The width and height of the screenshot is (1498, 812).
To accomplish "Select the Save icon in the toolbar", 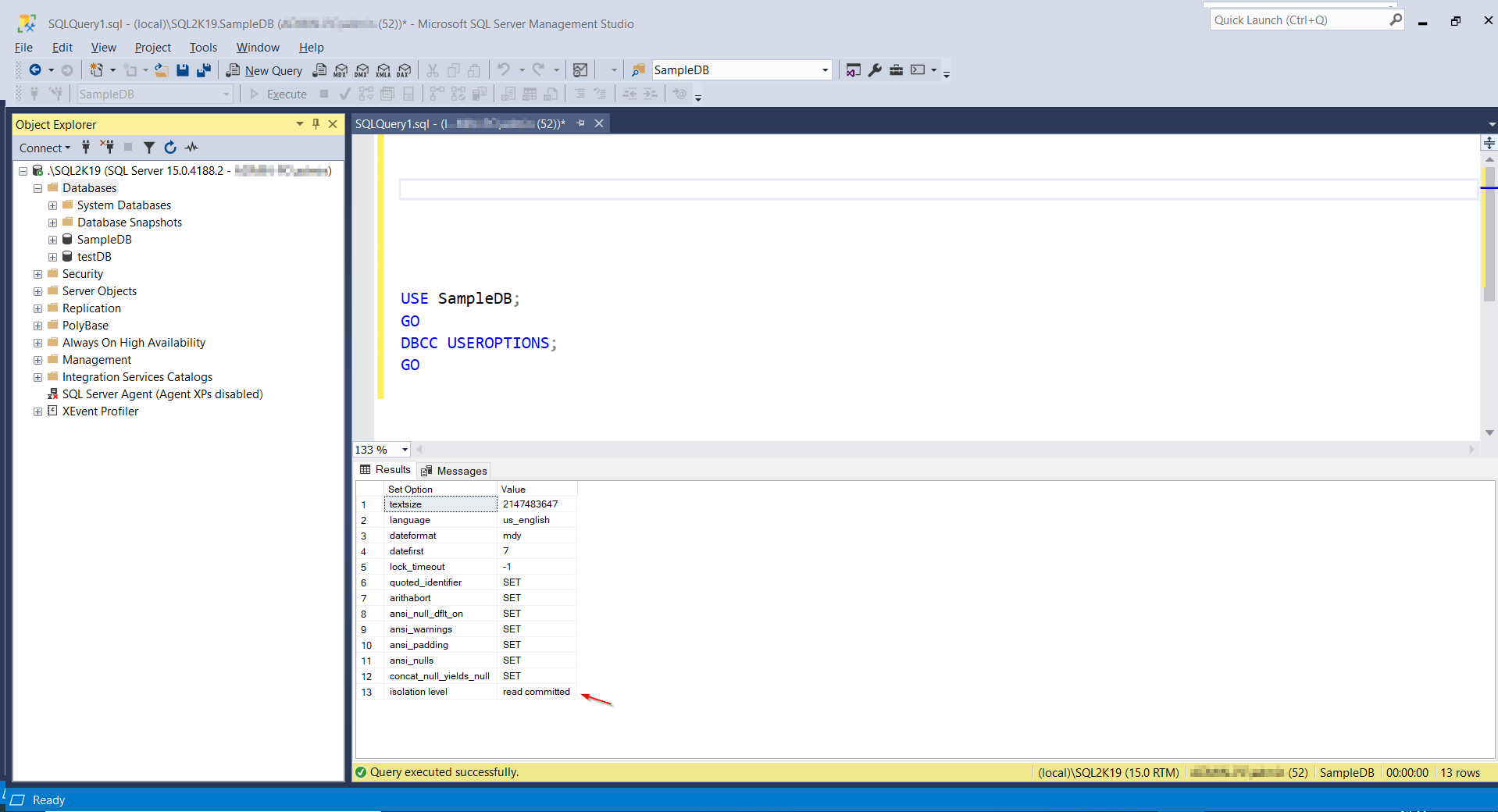I will [182, 70].
